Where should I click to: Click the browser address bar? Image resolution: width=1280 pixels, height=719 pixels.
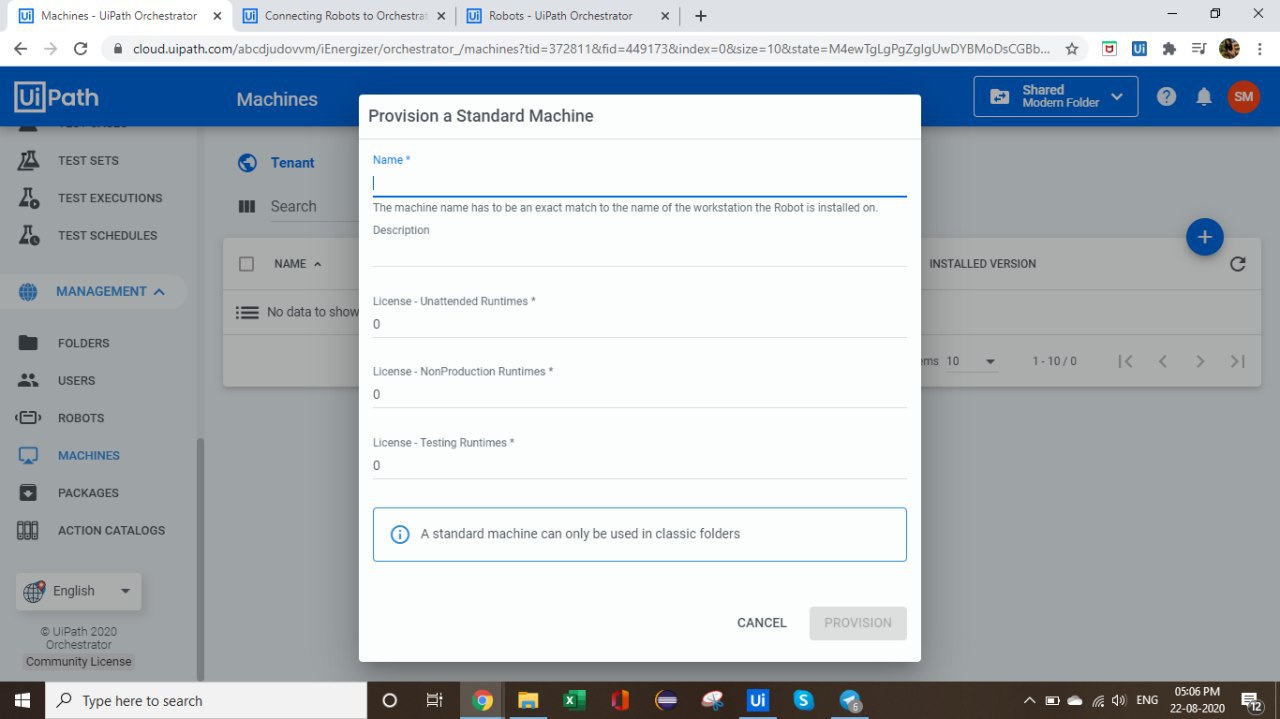point(590,48)
